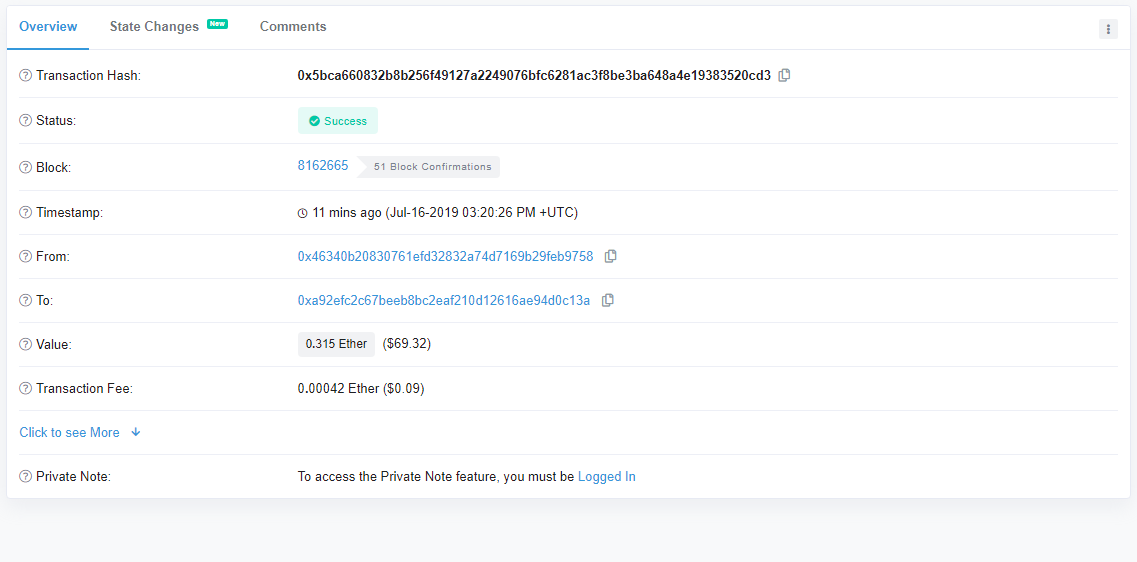Copy the transaction hash to clipboard
Viewport: 1137px width, 562px height.
coord(784,75)
